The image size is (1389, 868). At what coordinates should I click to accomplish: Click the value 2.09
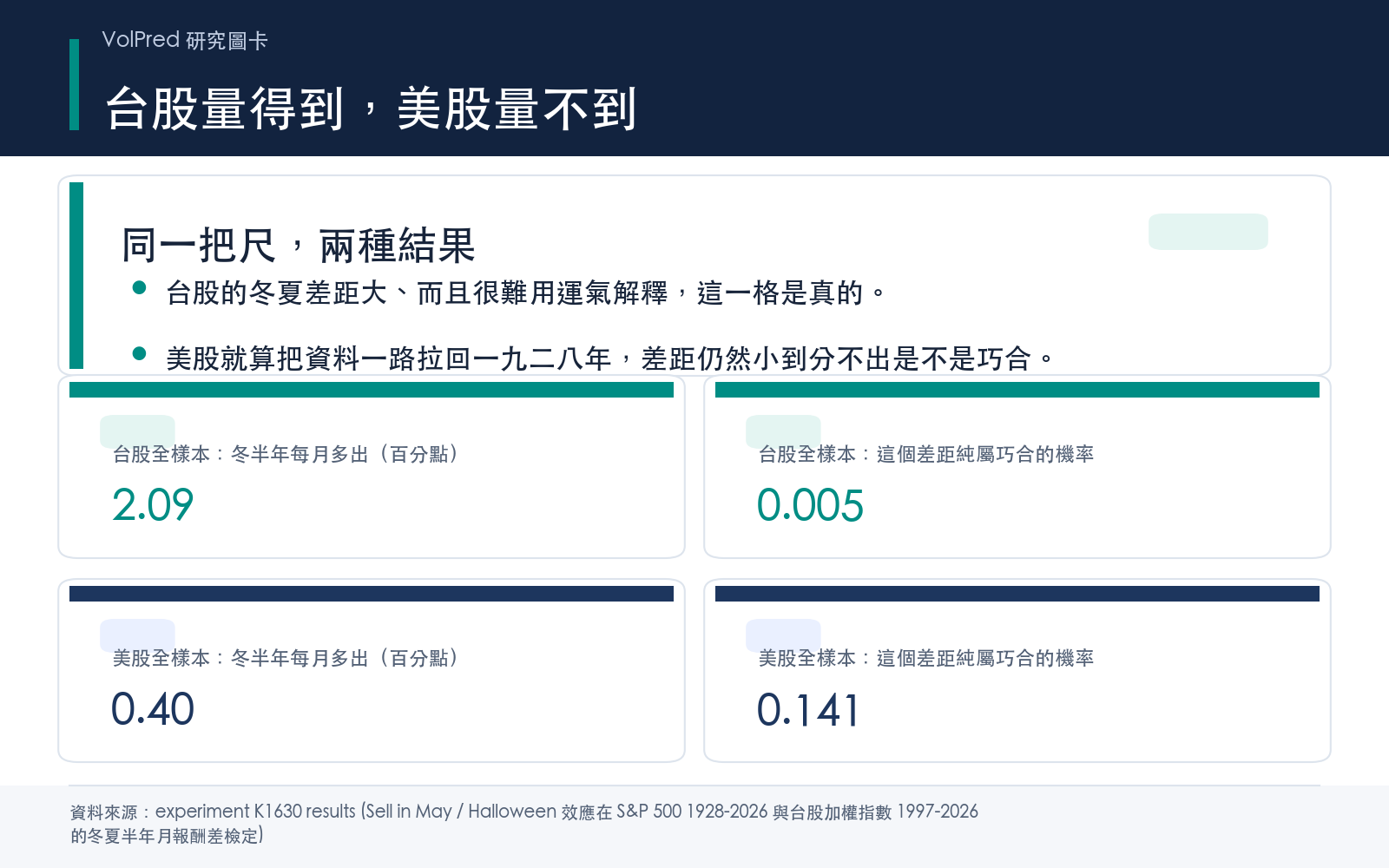(153, 505)
